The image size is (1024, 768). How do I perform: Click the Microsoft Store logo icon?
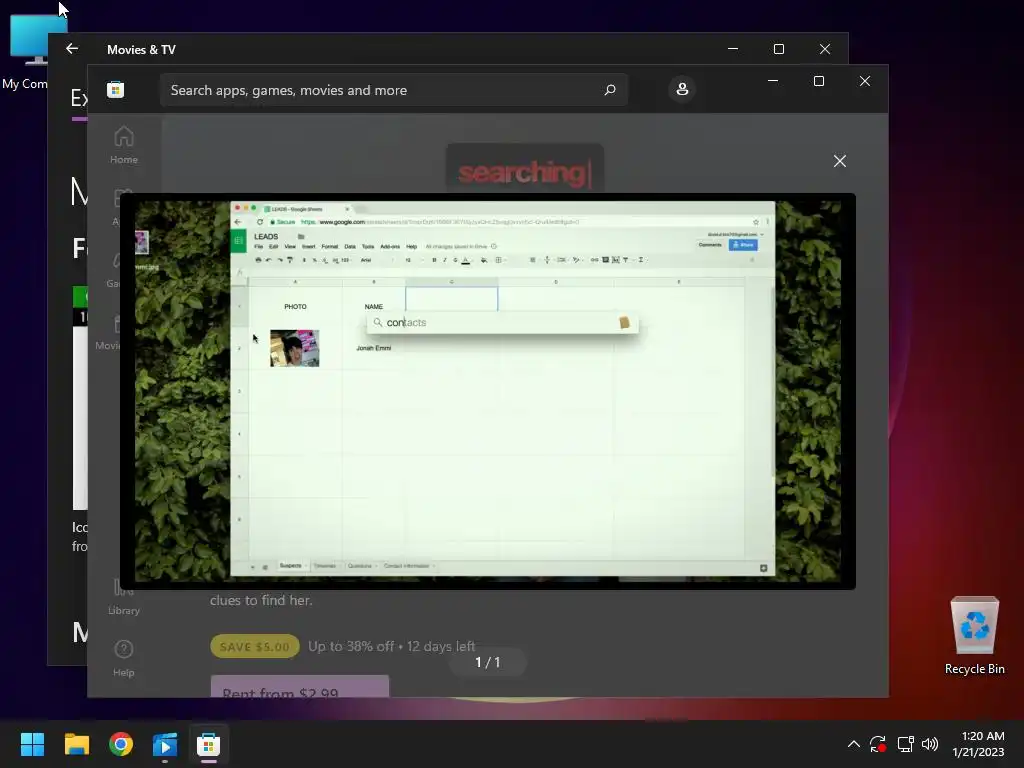click(x=116, y=89)
